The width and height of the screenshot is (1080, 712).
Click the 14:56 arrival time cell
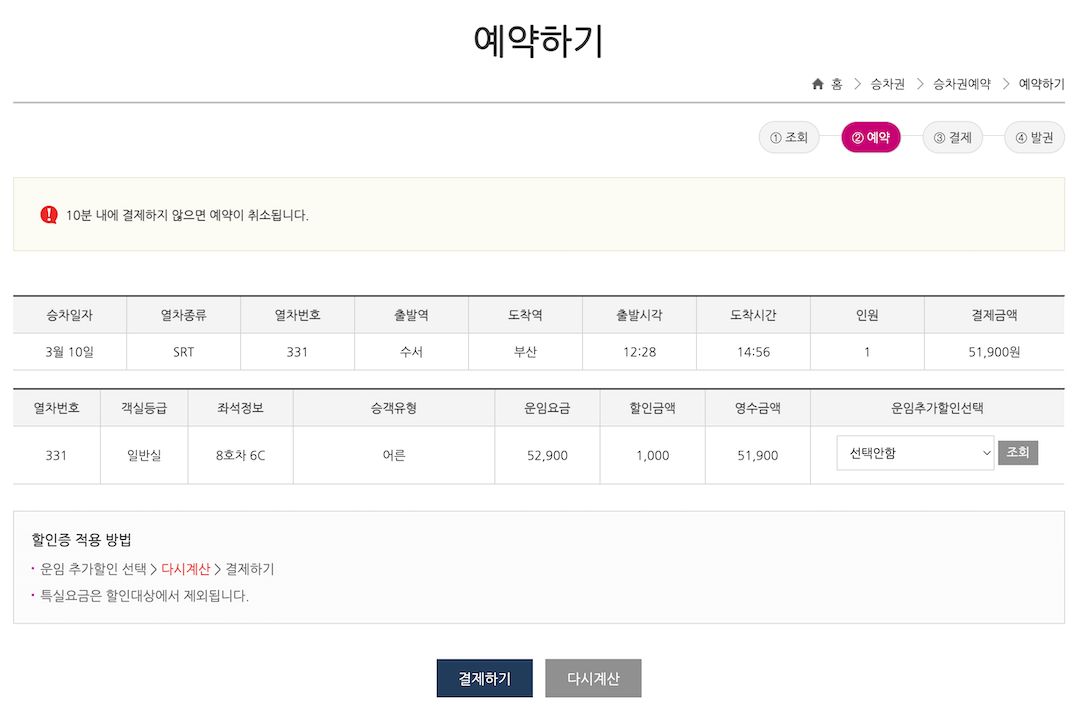[x=754, y=352]
